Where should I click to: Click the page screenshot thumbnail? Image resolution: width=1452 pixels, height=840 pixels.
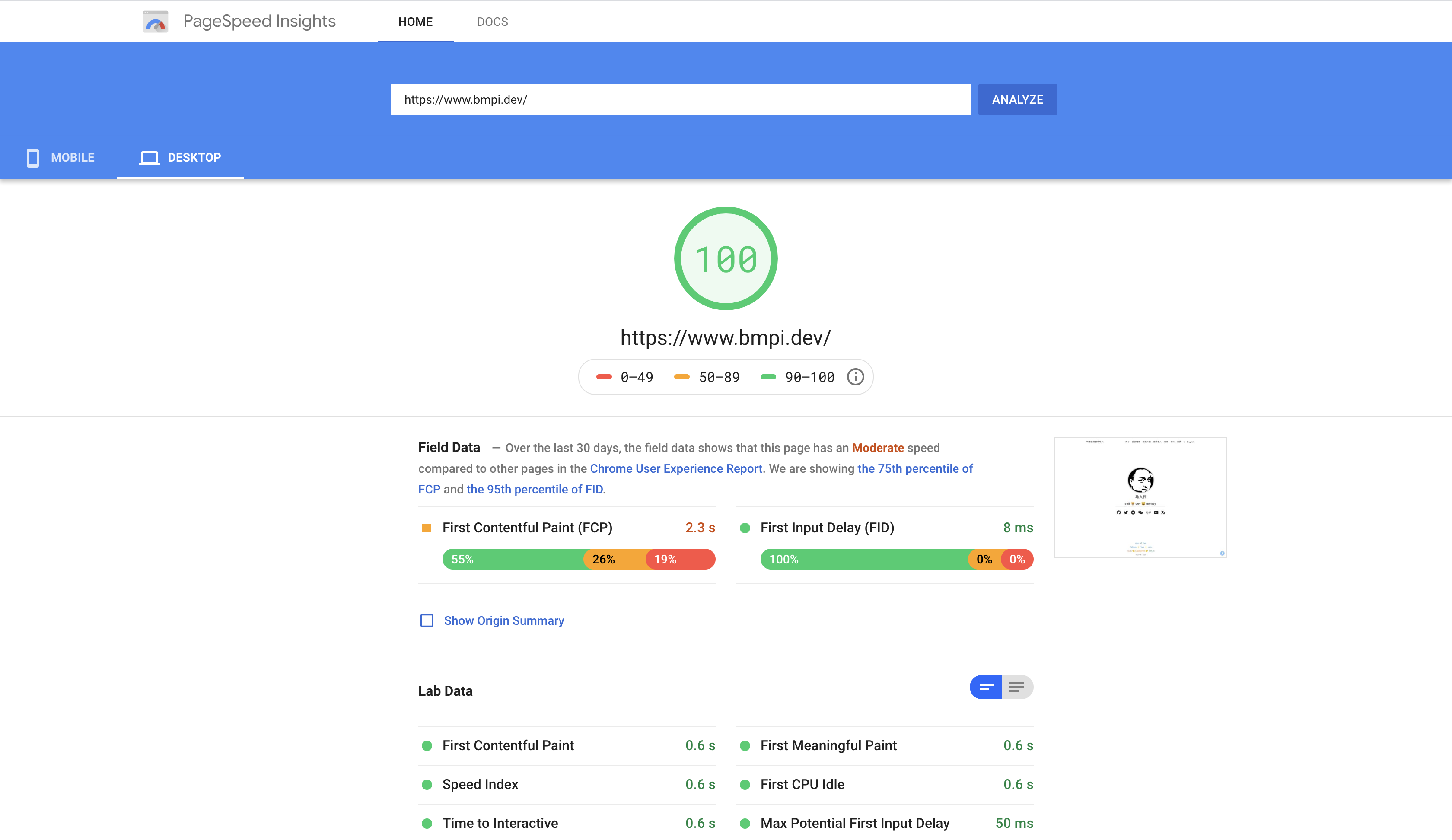click(x=1140, y=497)
